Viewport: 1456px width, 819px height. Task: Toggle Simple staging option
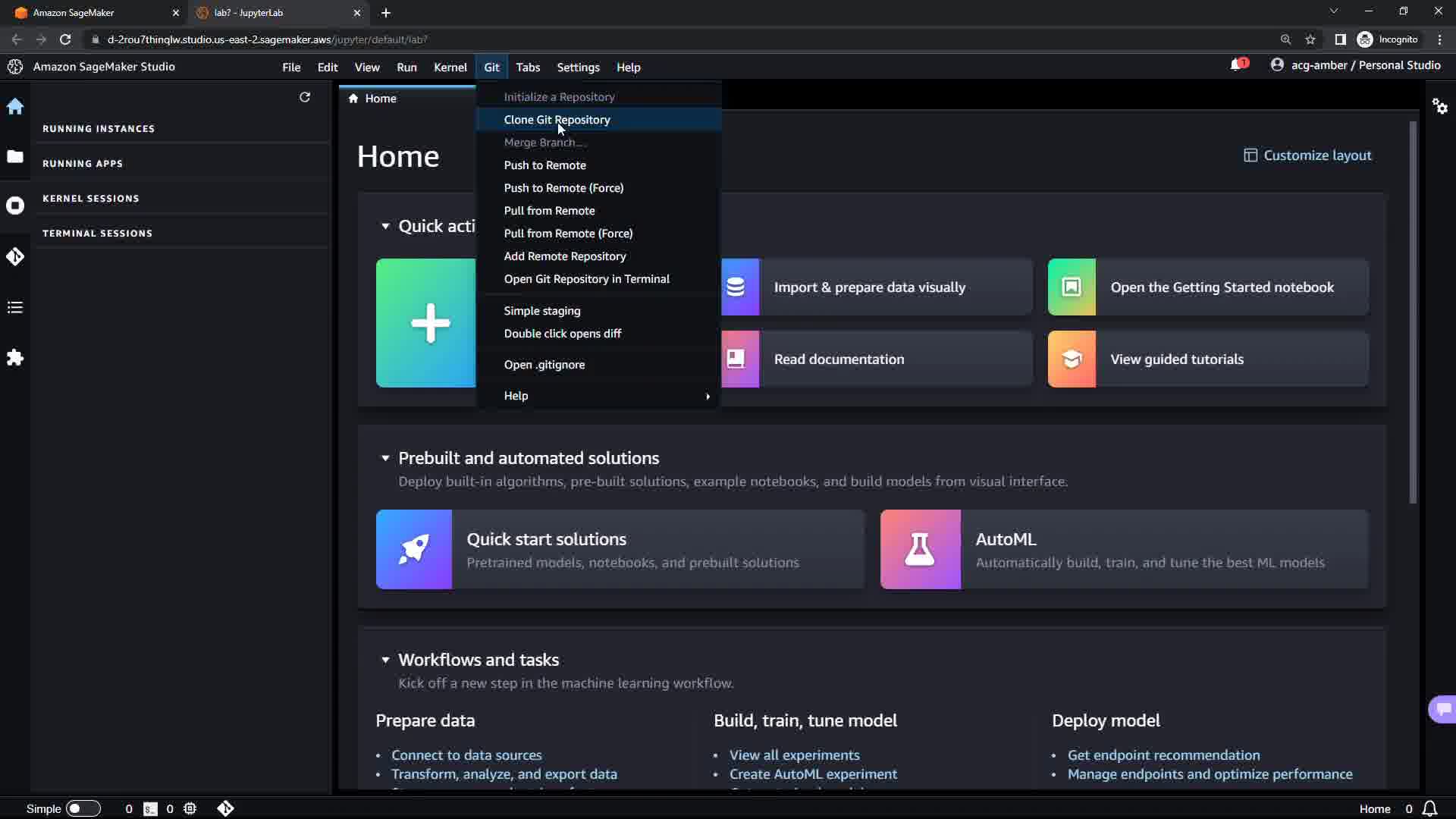542,311
